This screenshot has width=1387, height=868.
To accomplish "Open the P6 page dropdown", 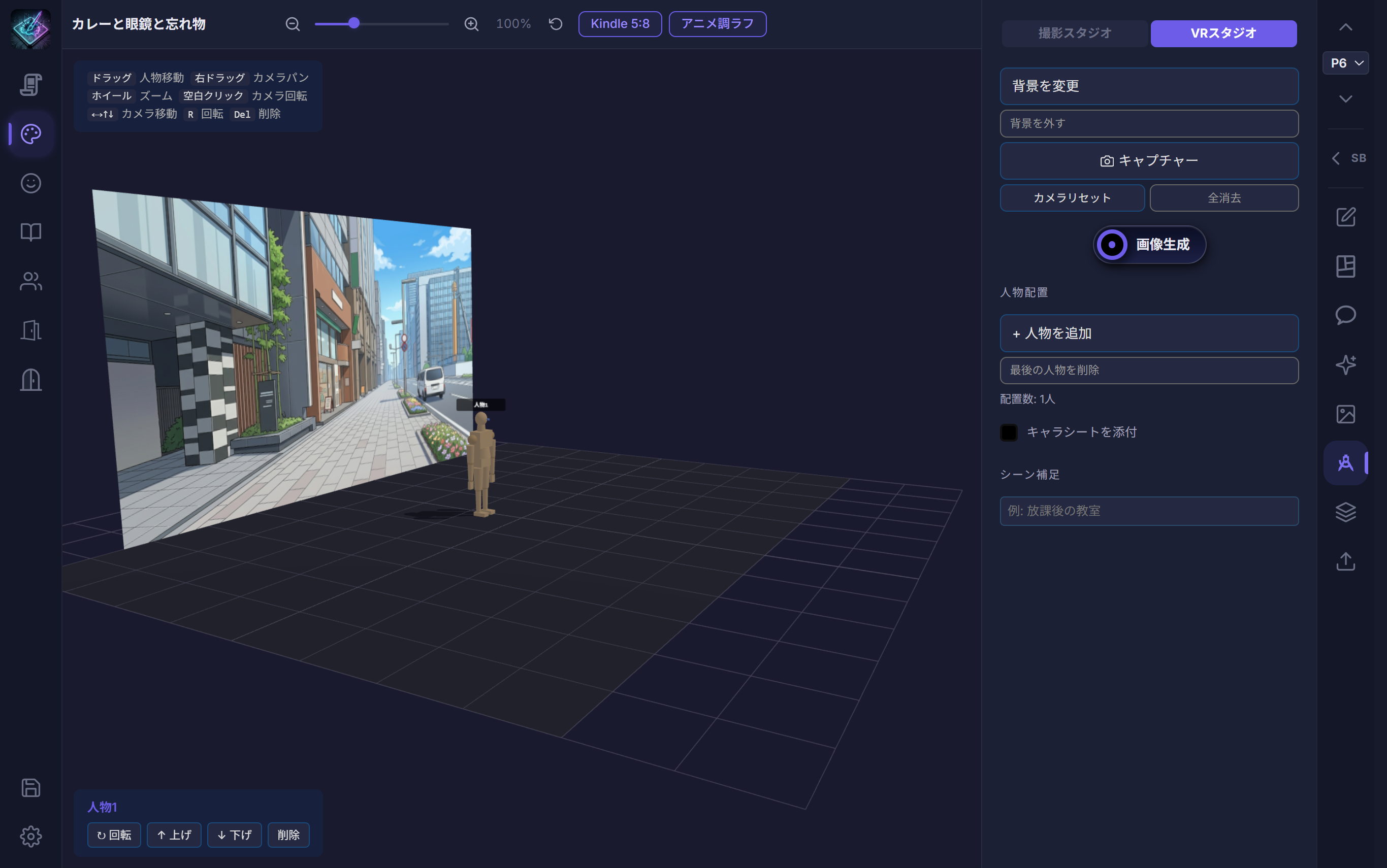I will coord(1346,62).
